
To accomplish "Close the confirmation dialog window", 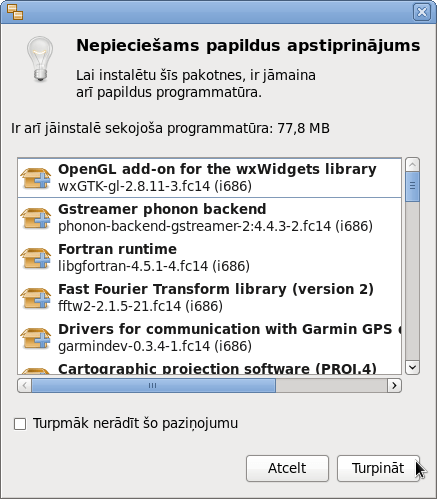I will coord(422,12).
